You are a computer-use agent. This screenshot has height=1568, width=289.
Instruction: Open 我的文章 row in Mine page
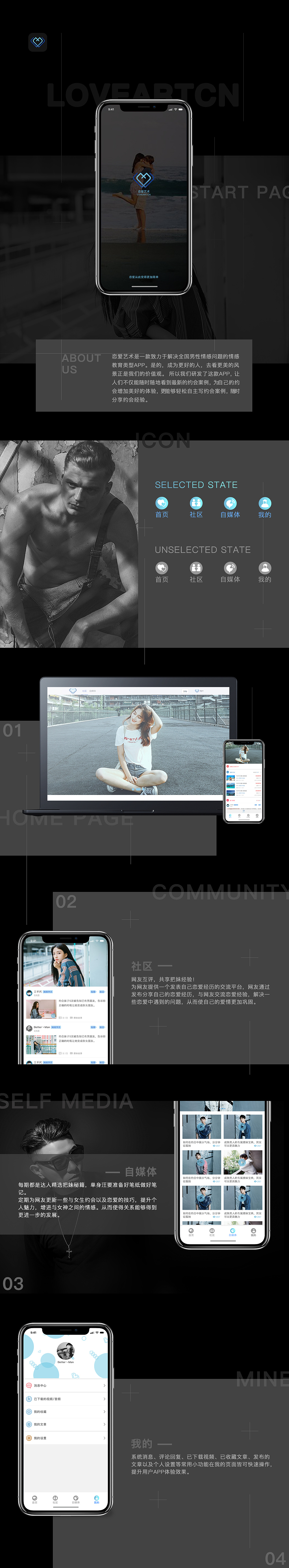click(x=66, y=1424)
